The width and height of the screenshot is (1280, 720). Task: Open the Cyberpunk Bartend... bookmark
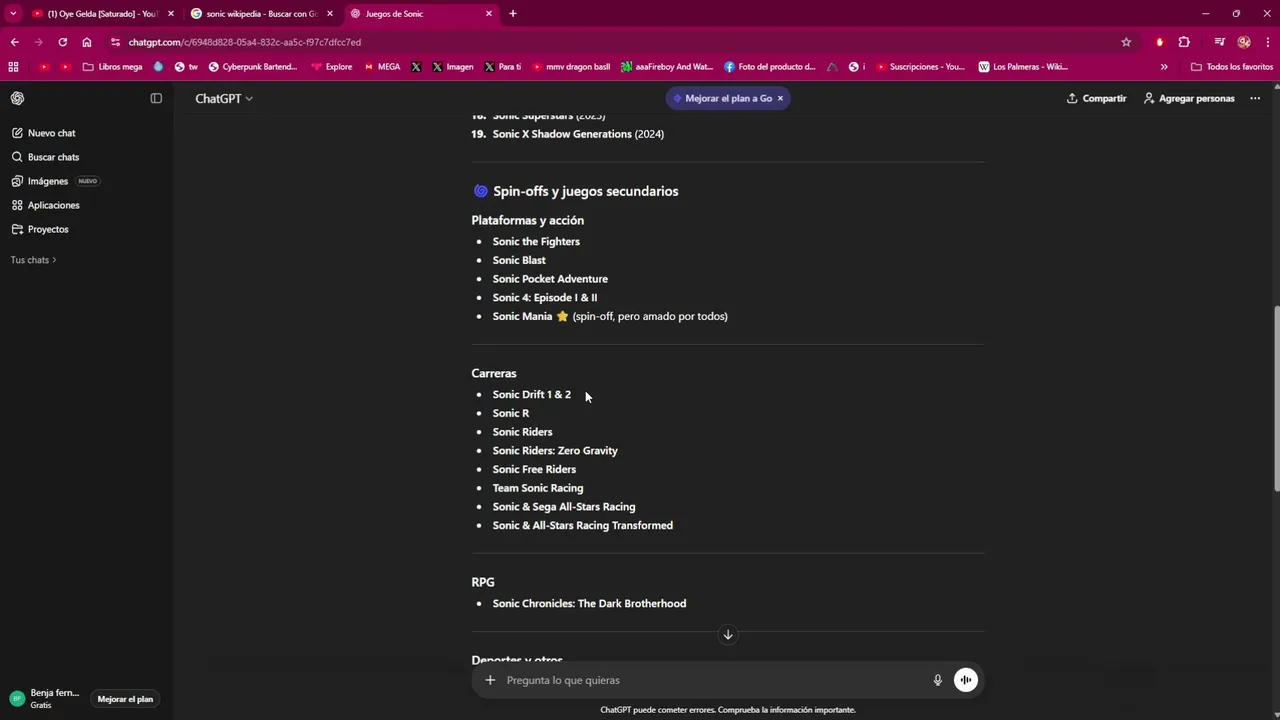pyautogui.click(x=253, y=67)
